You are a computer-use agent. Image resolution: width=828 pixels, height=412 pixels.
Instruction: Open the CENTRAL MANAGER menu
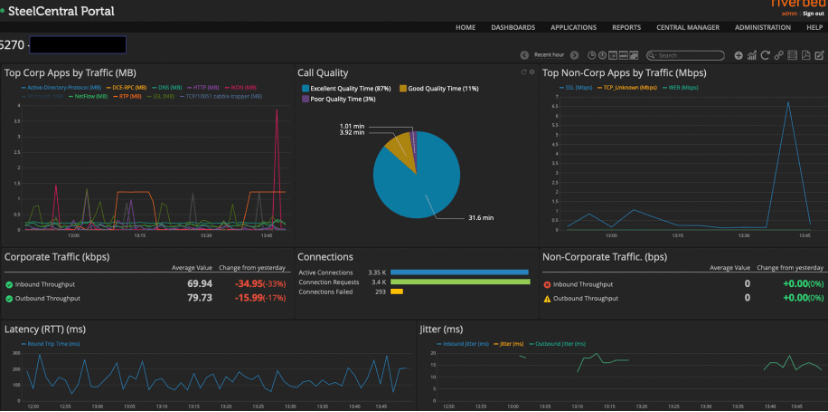coord(688,27)
